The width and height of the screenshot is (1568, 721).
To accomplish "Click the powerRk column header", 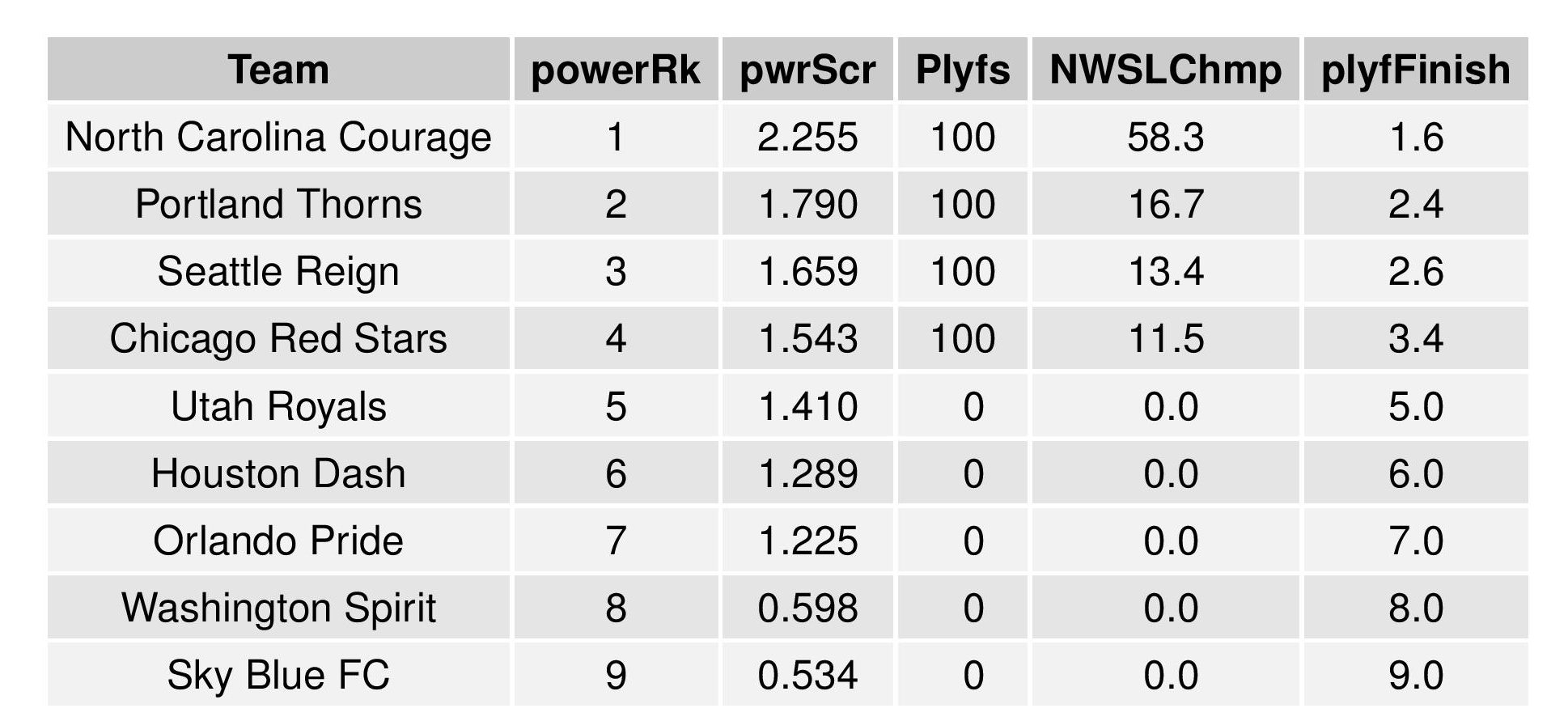I will [615, 70].
